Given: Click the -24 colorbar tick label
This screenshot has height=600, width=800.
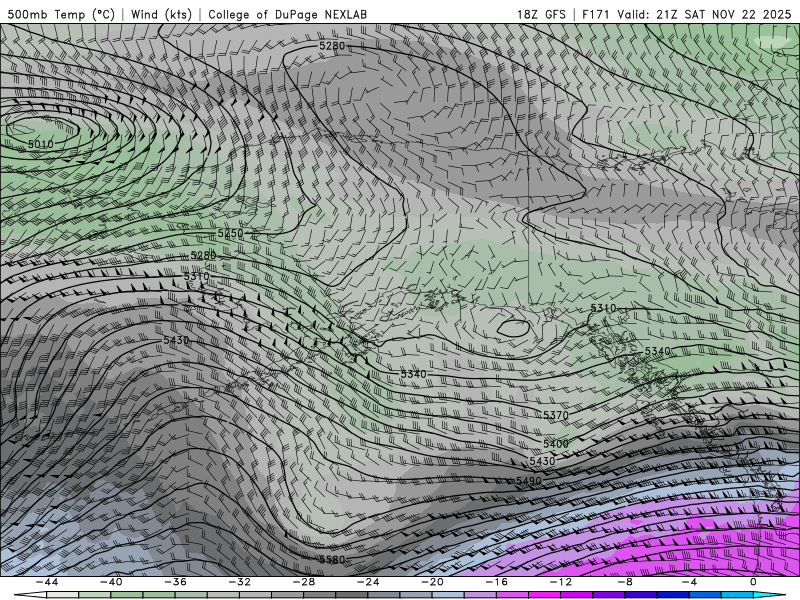Looking at the screenshot, I should click(368, 582).
